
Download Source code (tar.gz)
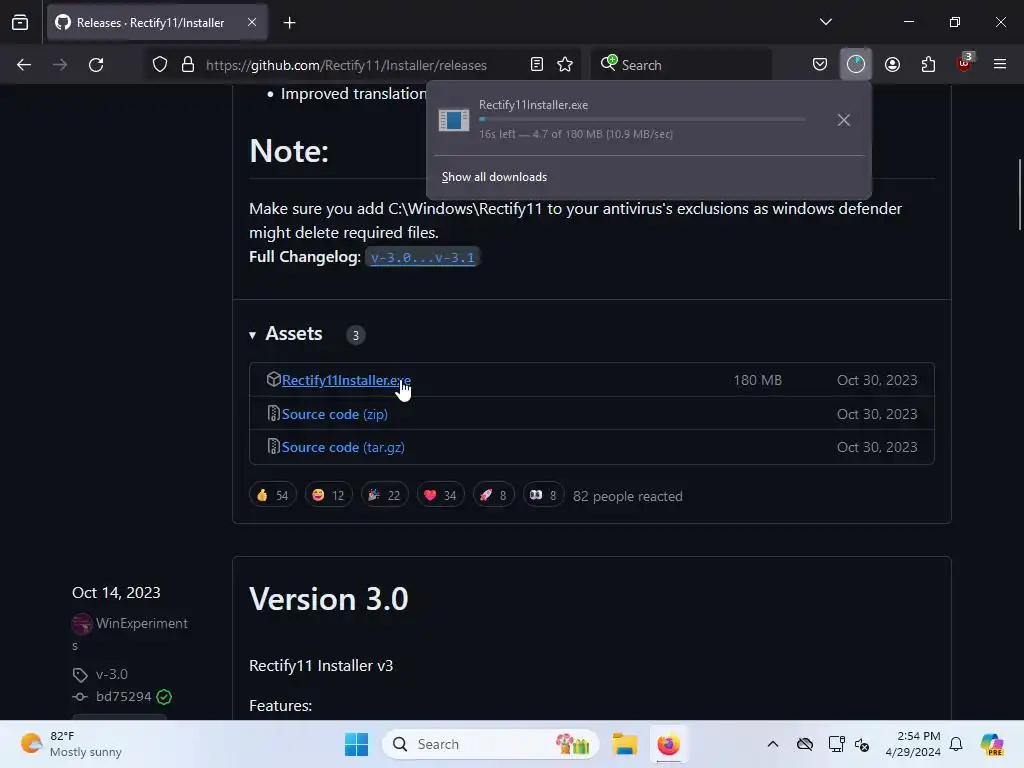point(343,447)
